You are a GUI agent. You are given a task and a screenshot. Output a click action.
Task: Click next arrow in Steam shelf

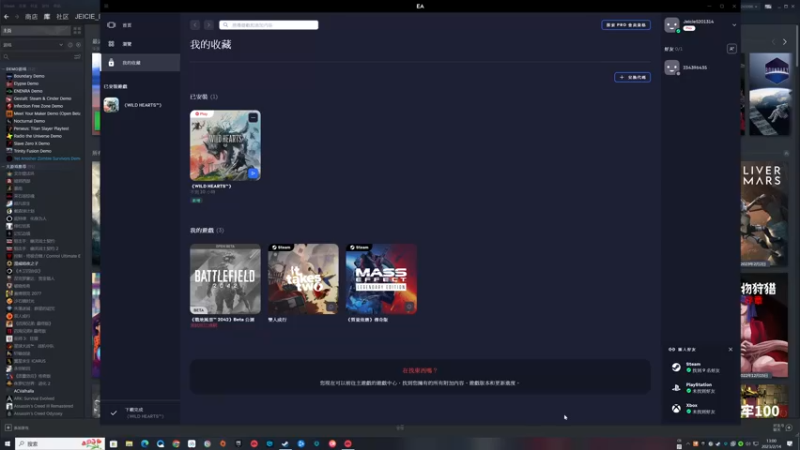point(785,42)
